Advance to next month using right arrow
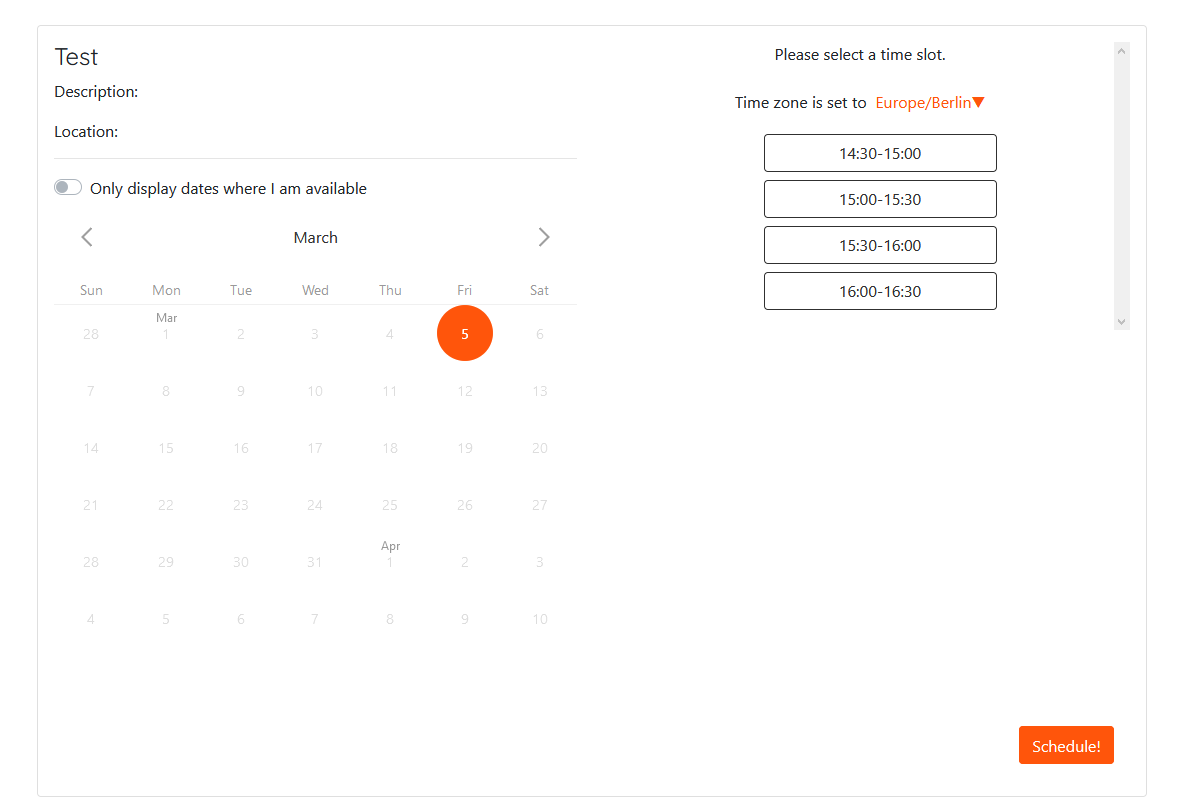The width and height of the screenshot is (1181, 809). 544,237
